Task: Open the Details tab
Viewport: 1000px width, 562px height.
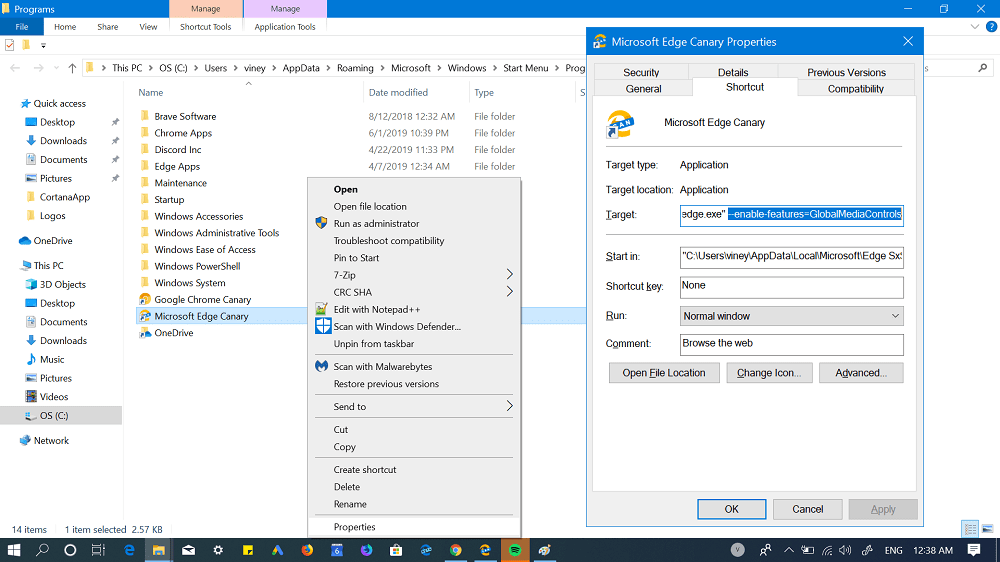Action: [733, 72]
